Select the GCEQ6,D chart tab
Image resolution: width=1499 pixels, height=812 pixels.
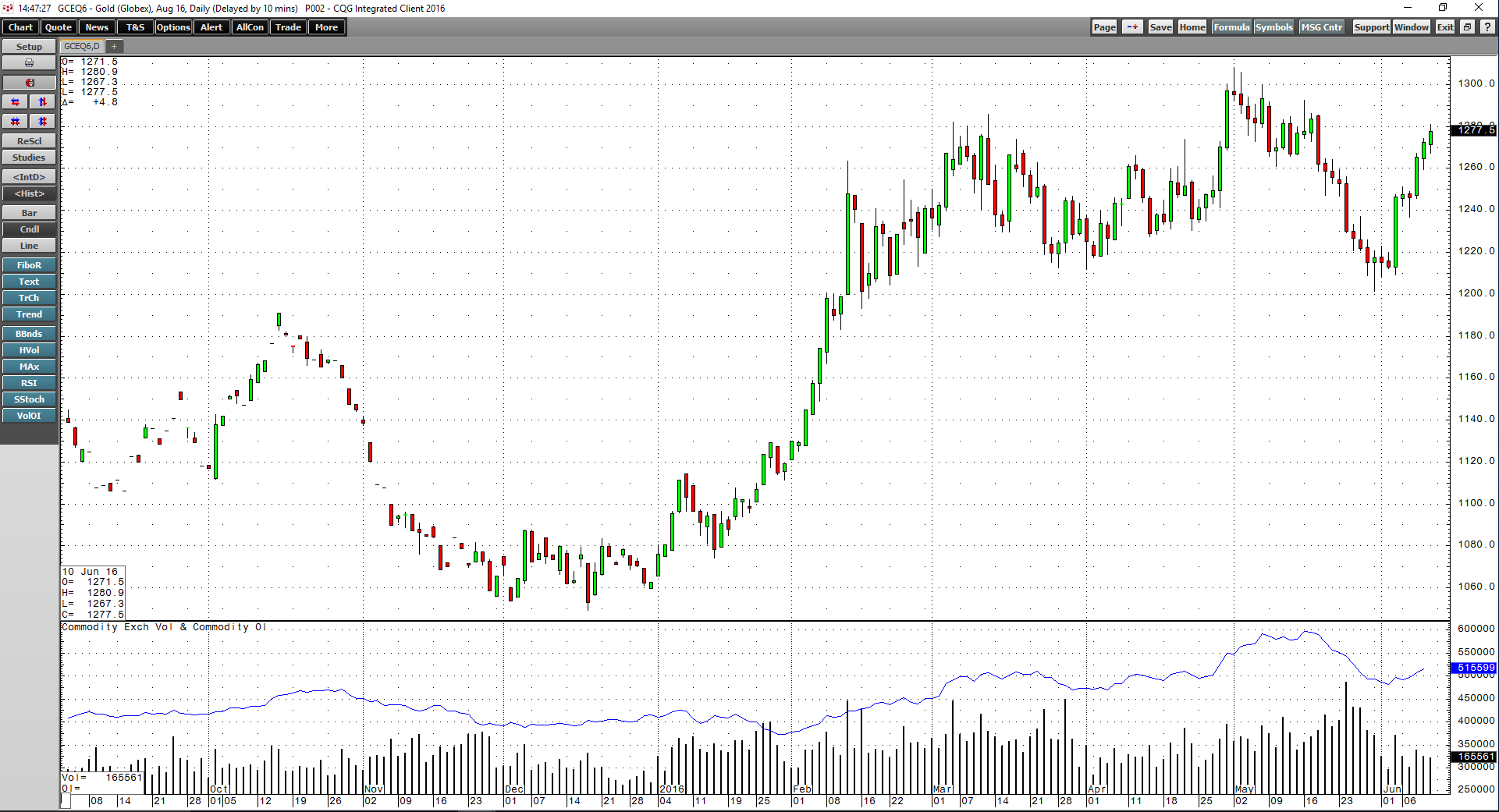(x=80, y=46)
